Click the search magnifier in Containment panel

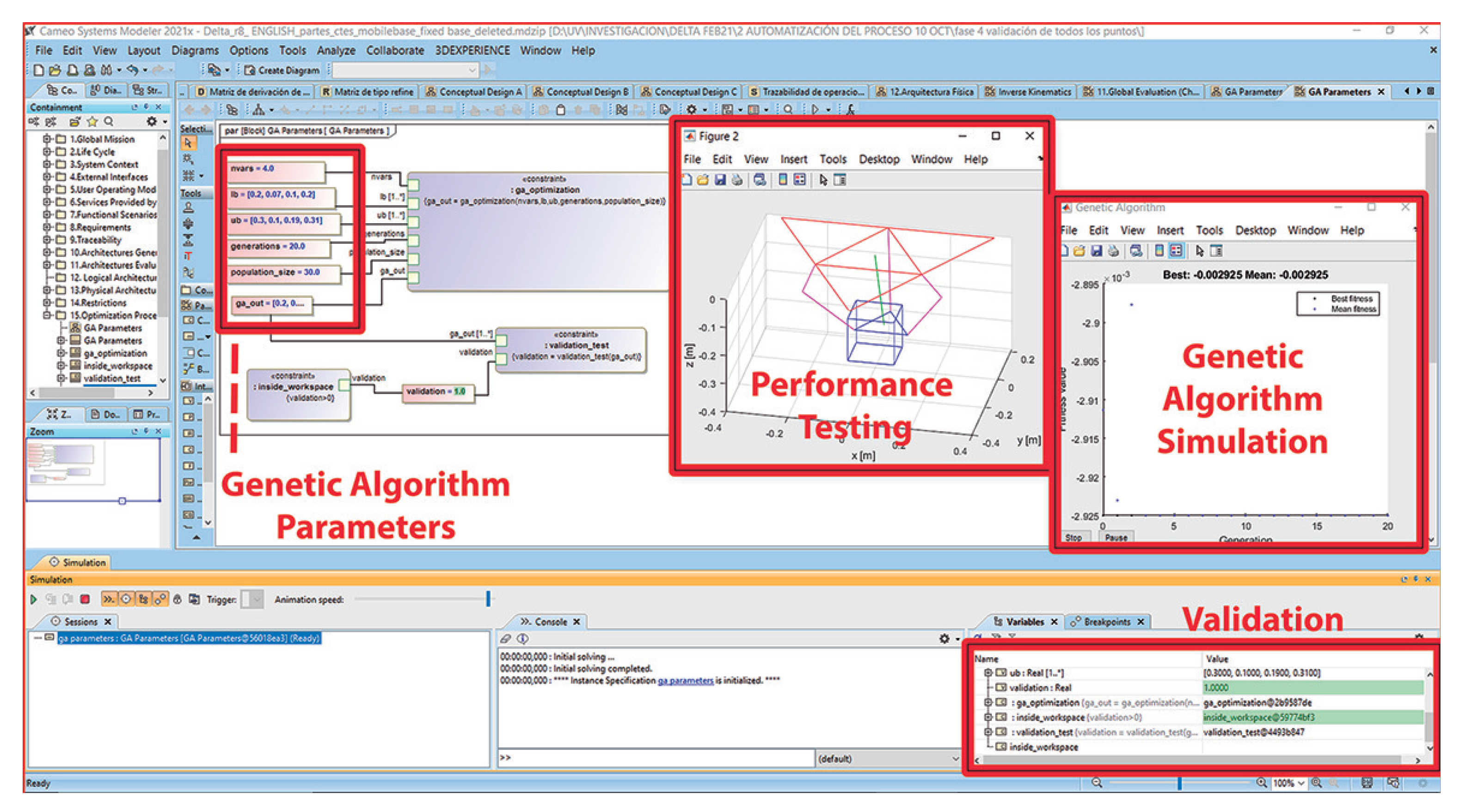click(109, 121)
